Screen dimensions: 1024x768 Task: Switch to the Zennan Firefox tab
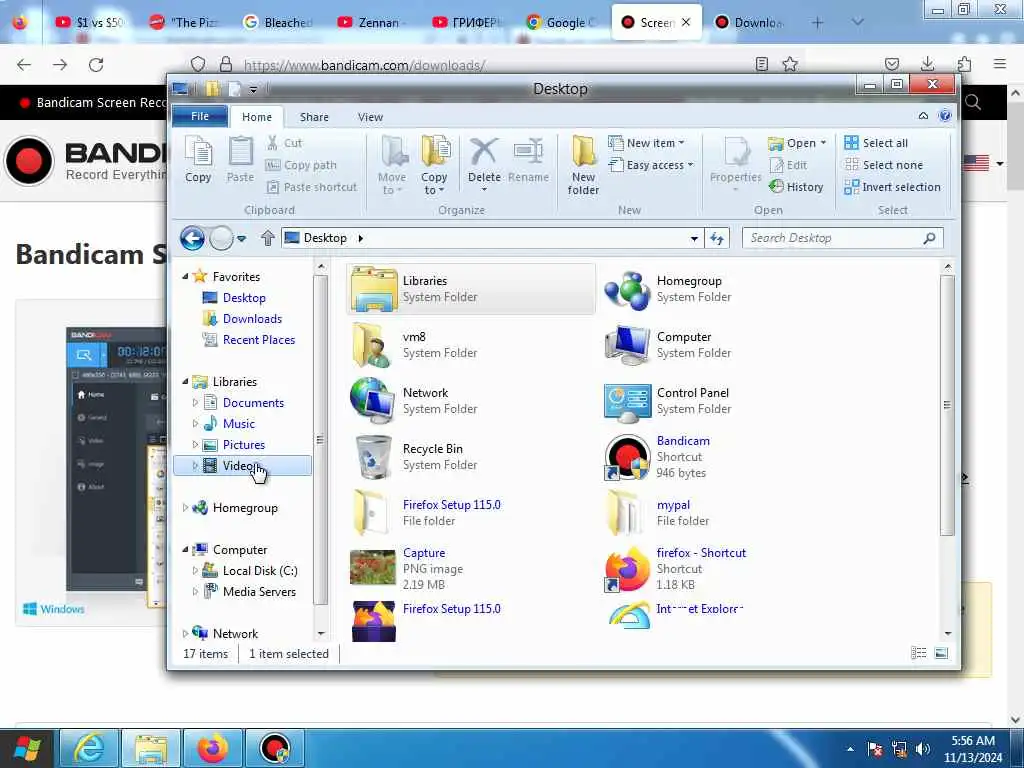(370, 22)
